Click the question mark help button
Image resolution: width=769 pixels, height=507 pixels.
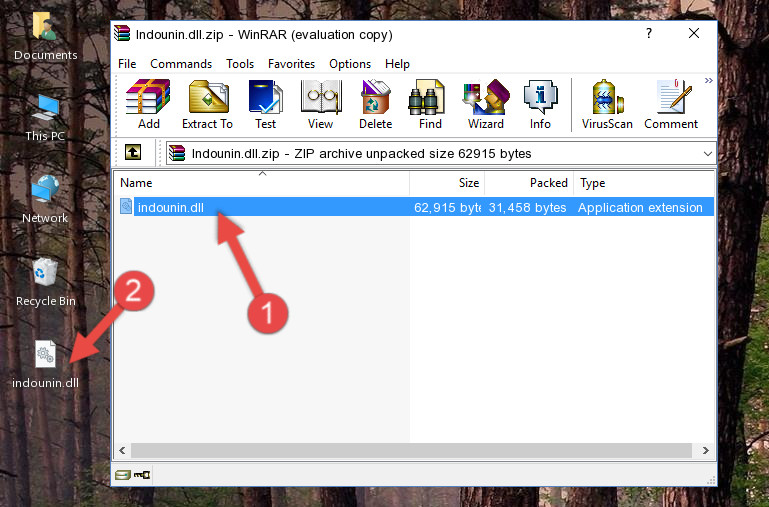649,33
